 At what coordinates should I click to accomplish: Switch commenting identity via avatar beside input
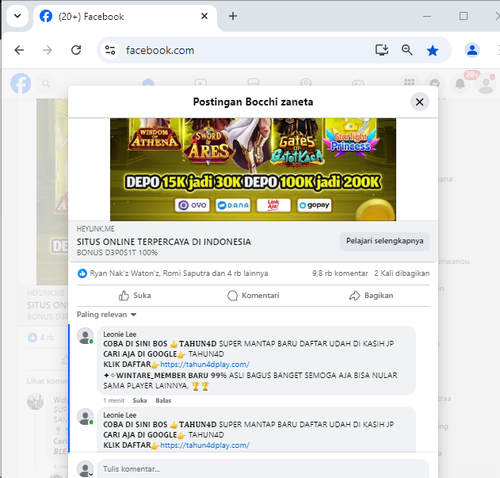coord(85,469)
